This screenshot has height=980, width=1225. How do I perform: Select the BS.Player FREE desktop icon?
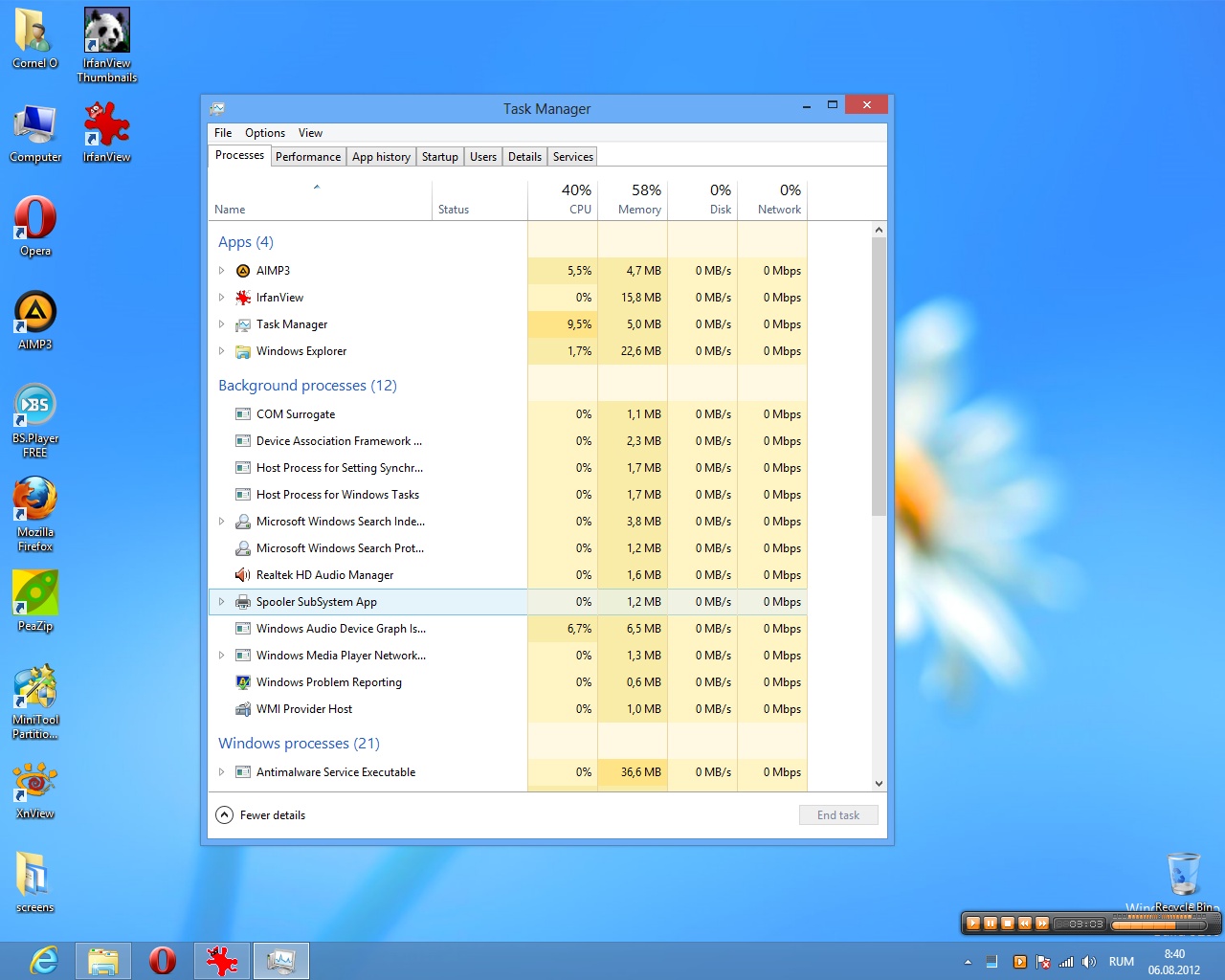tap(35, 419)
